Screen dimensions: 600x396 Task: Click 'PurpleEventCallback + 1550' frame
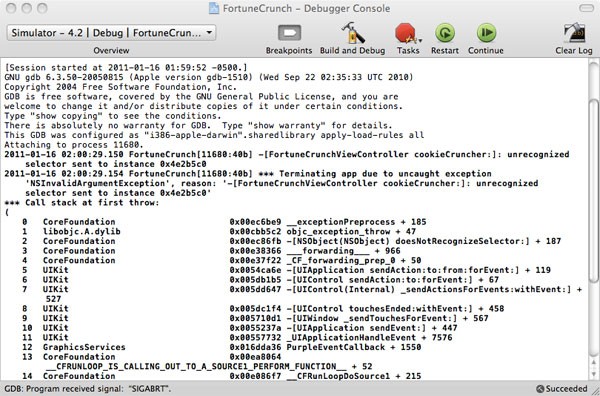click(354, 347)
